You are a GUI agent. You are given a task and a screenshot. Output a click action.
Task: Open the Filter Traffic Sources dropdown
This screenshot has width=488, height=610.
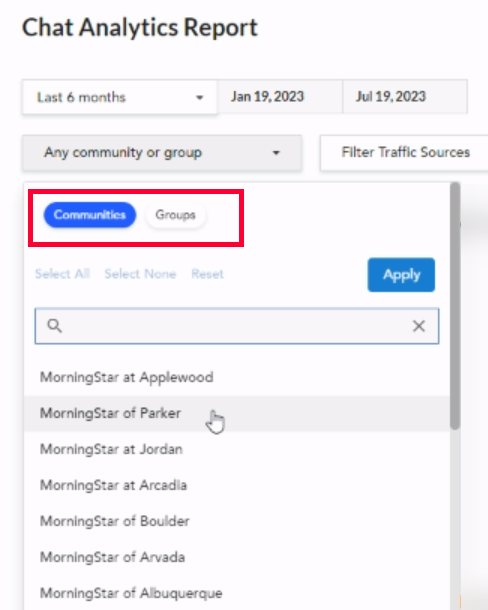404,152
